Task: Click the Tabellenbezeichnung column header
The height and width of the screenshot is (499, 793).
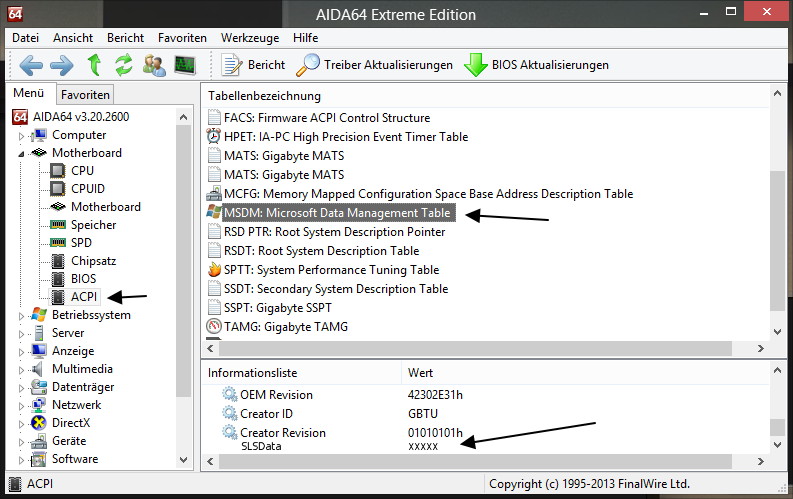Action: click(x=264, y=96)
